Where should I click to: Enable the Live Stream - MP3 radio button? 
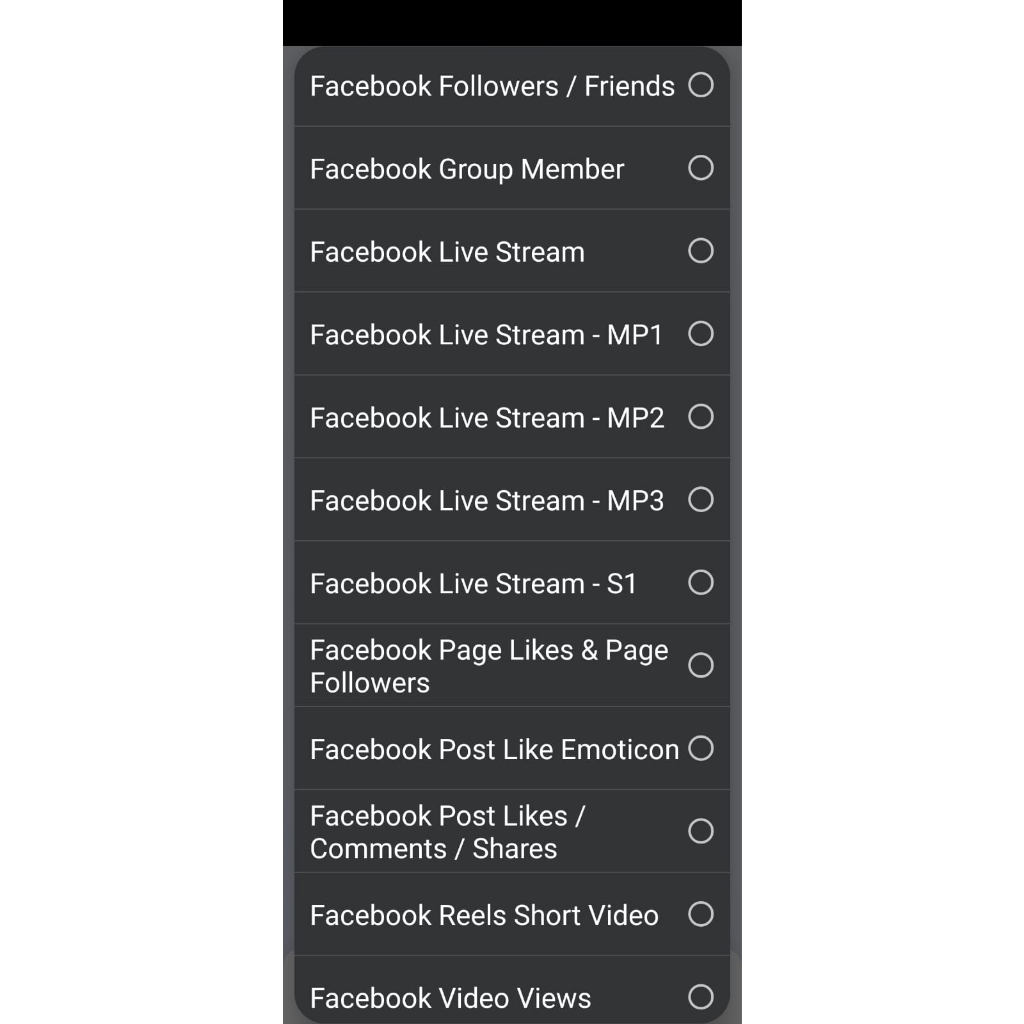pyautogui.click(x=701, y=500)
